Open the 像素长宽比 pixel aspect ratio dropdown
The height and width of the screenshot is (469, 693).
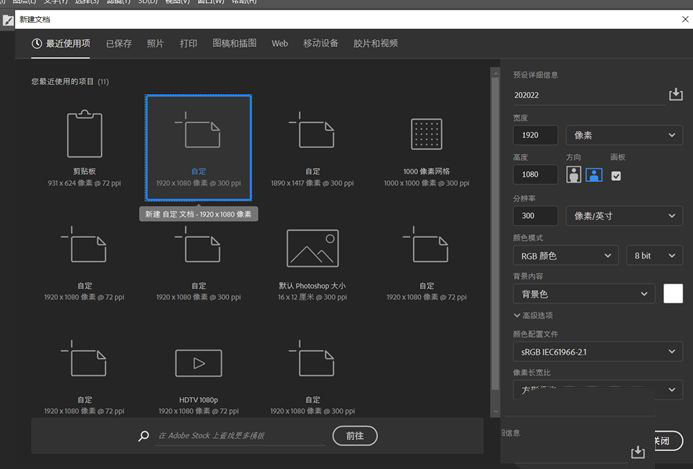pyautogui.click(x=598, y=390)
